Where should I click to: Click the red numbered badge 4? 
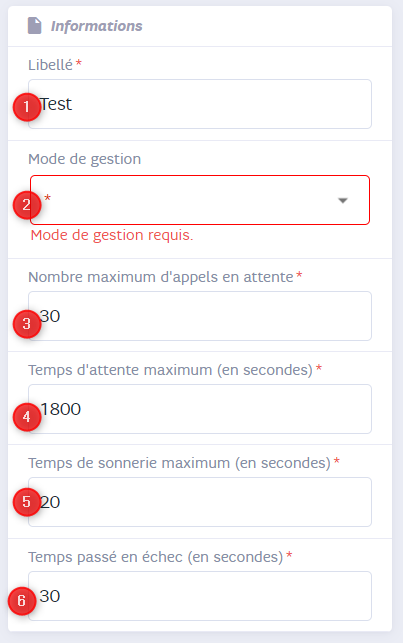pyautogui.click(x=27, y=417)
